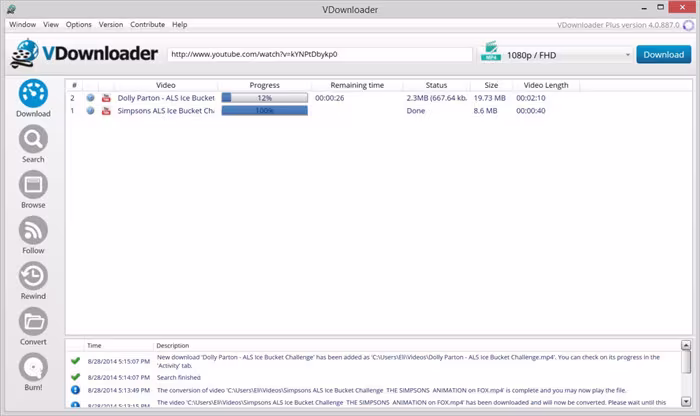Open the Rewind history section

[33, 281]
